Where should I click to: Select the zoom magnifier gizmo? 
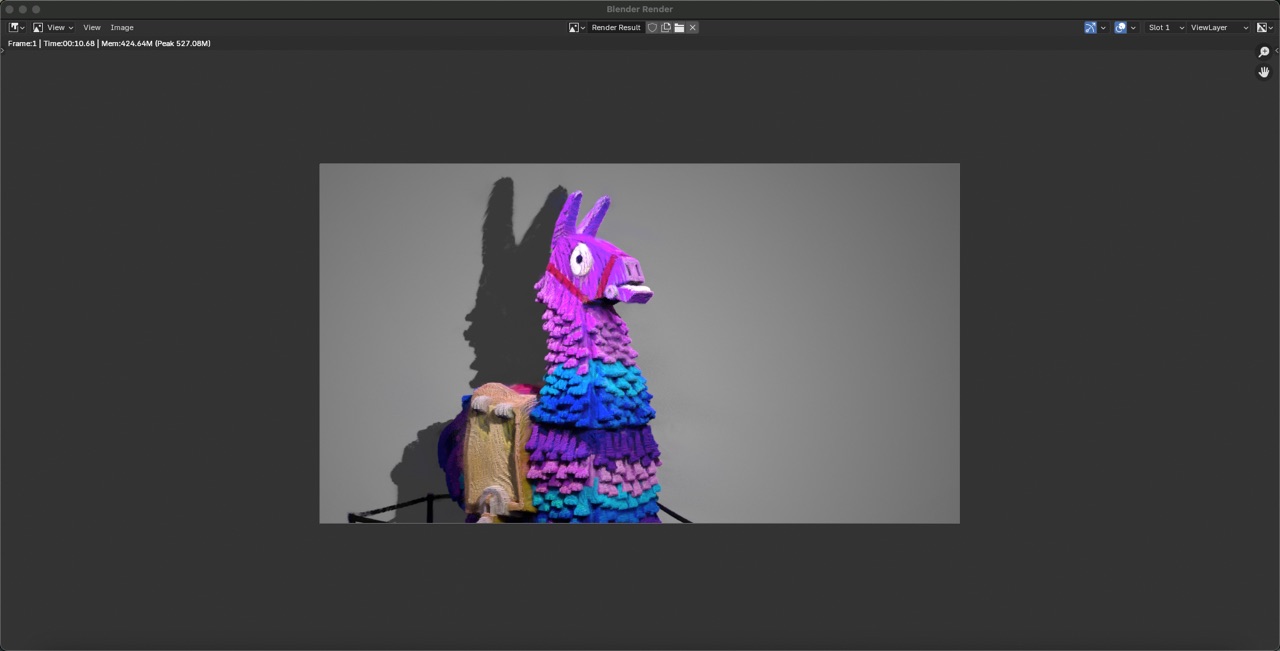tap(1263, 51)
